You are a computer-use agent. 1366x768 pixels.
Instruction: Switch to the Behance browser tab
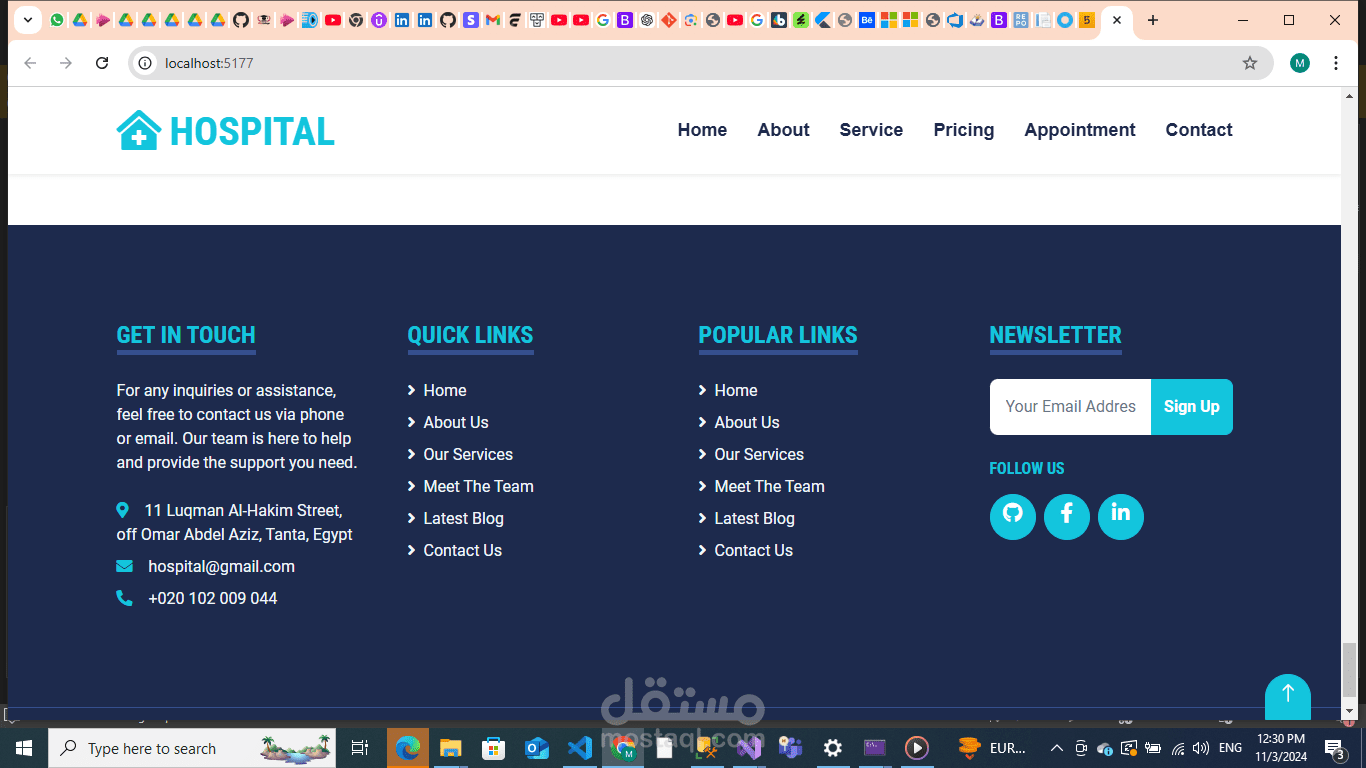click(x=867, y=20)
